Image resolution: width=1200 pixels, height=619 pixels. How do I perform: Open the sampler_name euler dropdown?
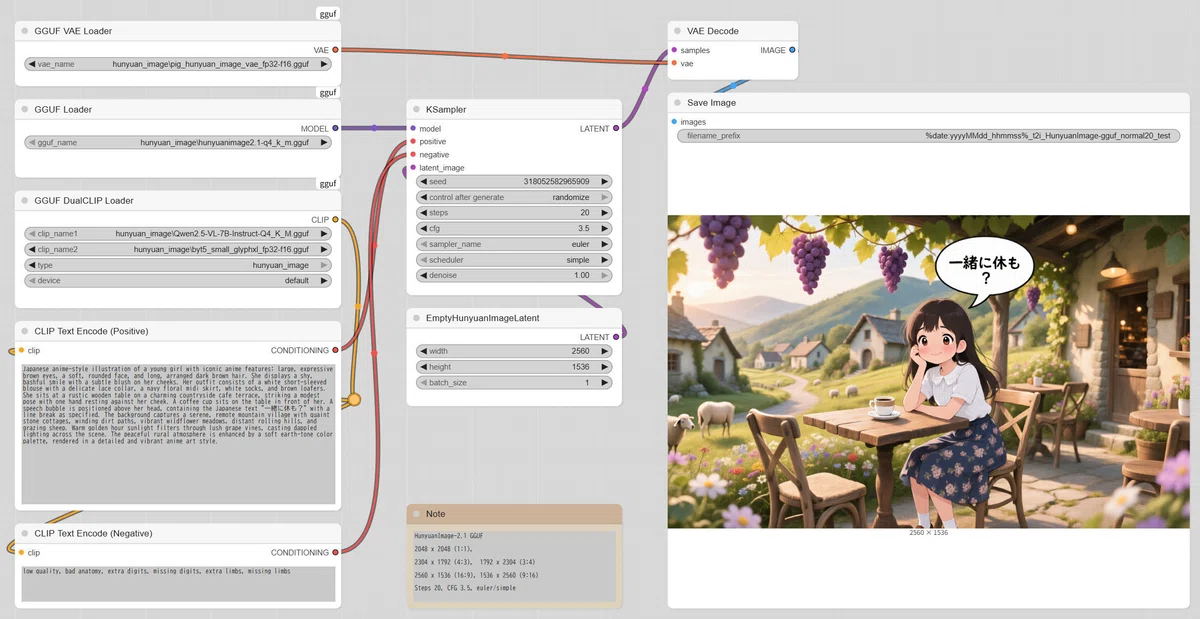tap(514, 244)
